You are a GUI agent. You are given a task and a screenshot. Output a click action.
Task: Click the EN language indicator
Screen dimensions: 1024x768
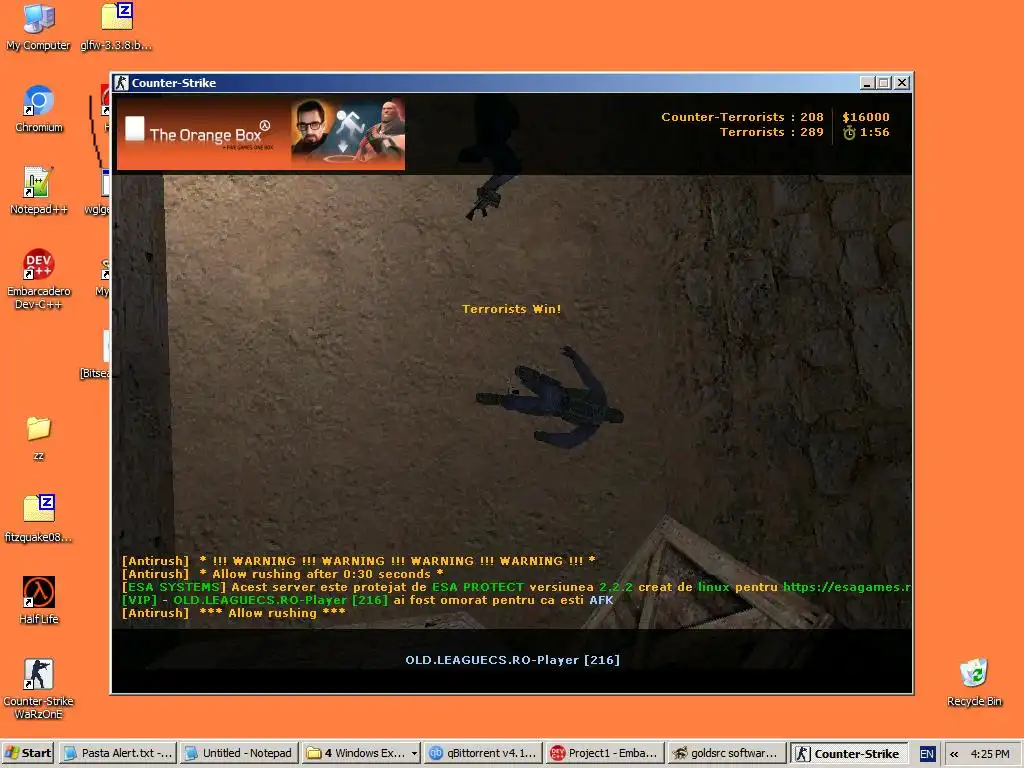[x=926, y=754]
